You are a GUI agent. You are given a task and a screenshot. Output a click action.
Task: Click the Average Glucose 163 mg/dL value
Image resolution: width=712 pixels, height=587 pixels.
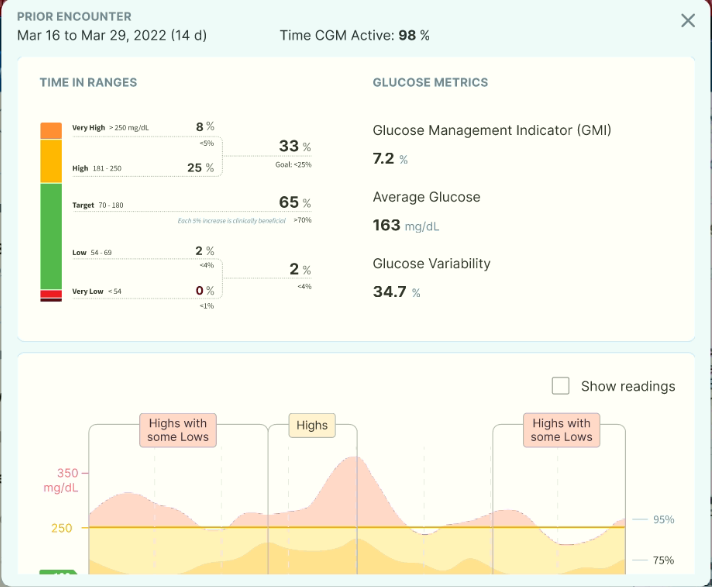[x=406, y=225]
